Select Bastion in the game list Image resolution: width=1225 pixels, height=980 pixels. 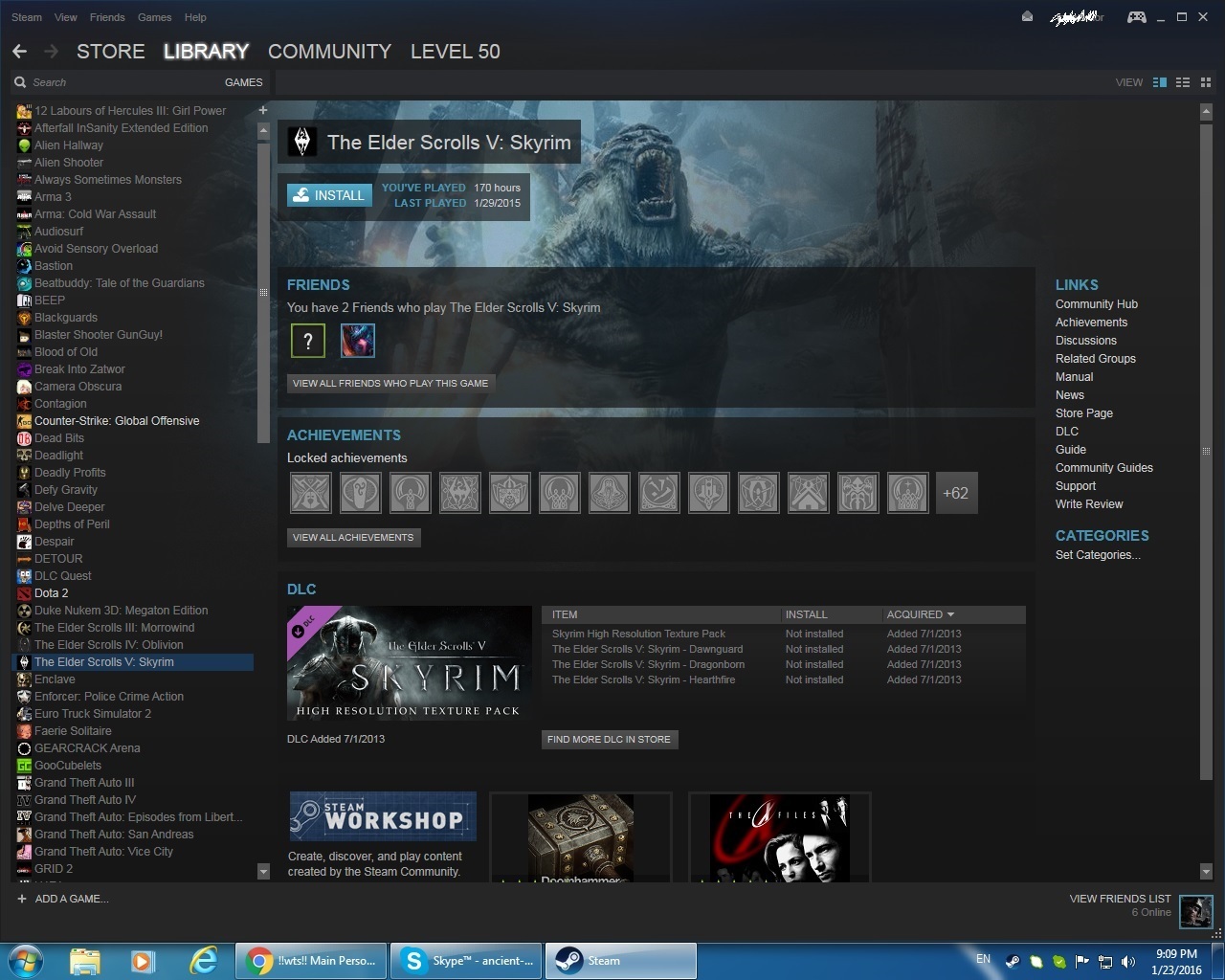click(x=54, y=266)
